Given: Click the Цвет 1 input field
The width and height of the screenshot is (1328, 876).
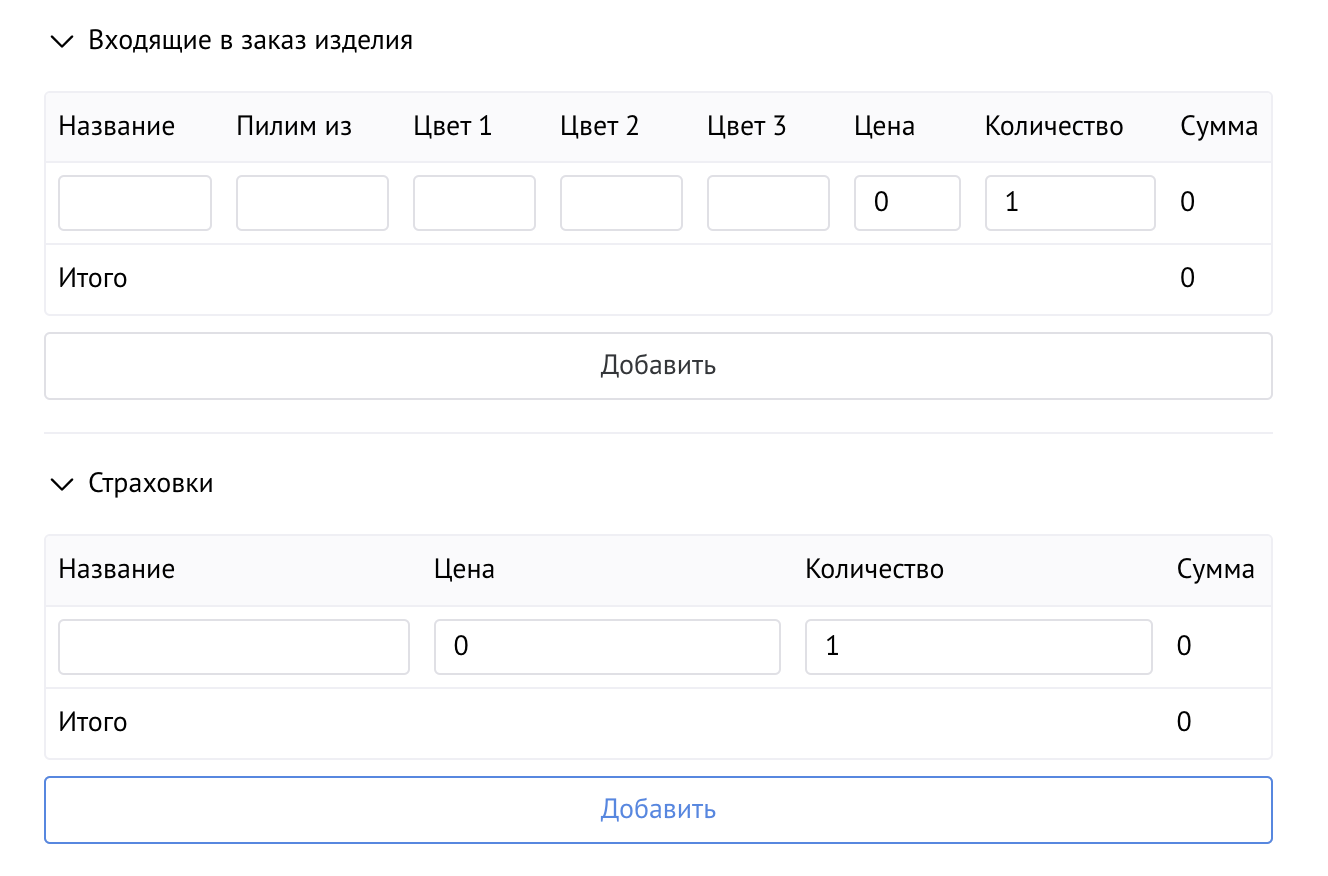Looking at the screenshot, I should (x=474, y=202).
